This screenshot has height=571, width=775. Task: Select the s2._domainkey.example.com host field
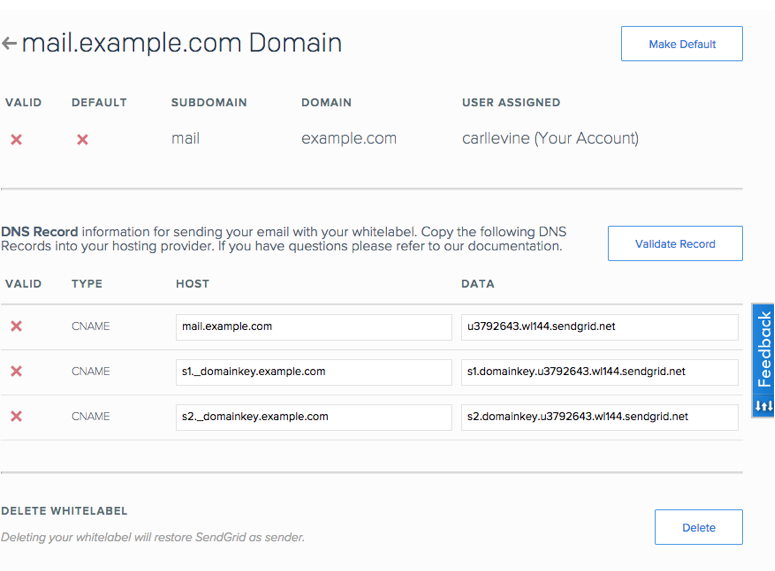pos(313,417)
